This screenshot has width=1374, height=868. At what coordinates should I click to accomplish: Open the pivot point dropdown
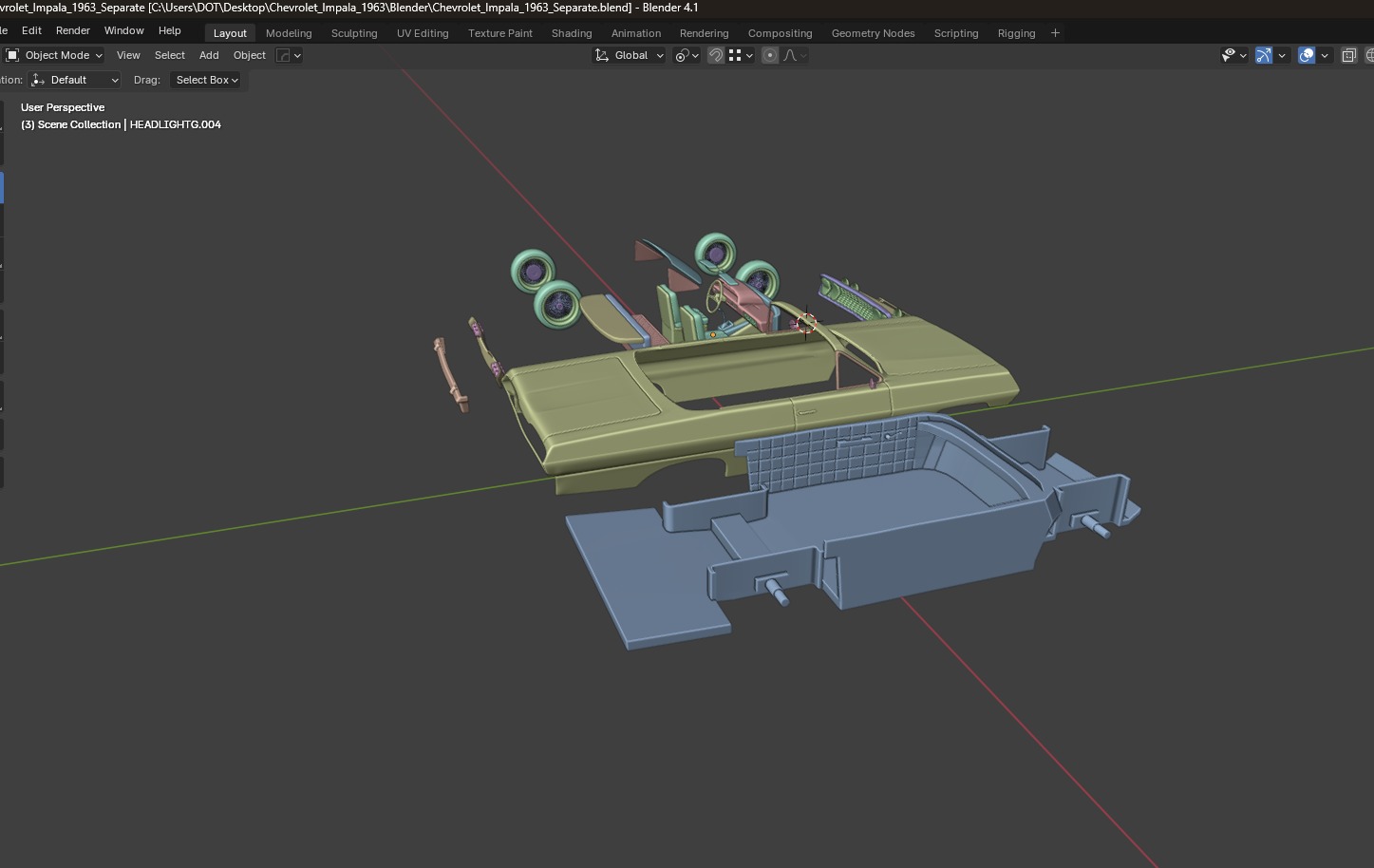[687, 55]
